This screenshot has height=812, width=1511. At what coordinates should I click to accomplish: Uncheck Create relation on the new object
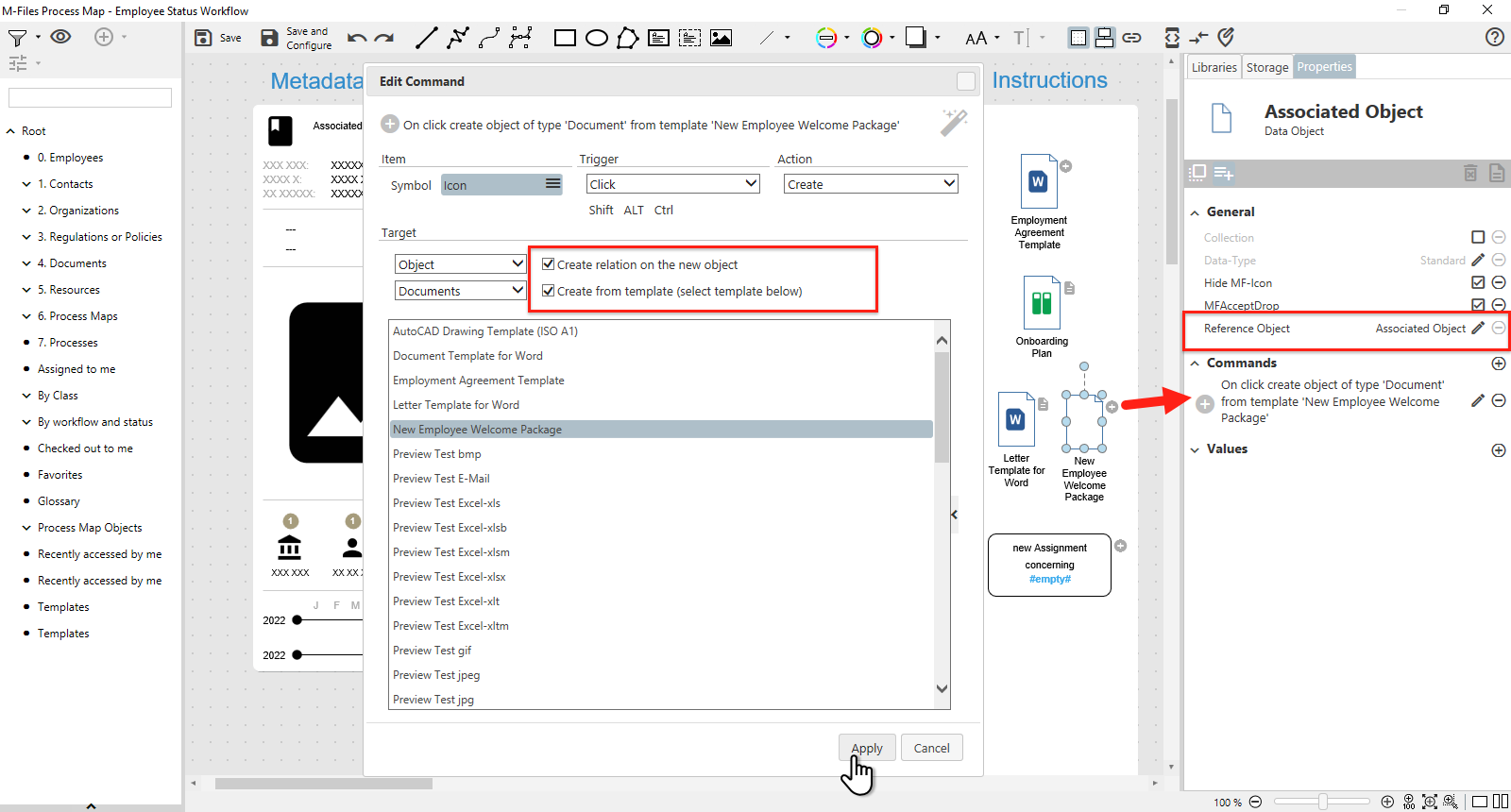(548, 264)
